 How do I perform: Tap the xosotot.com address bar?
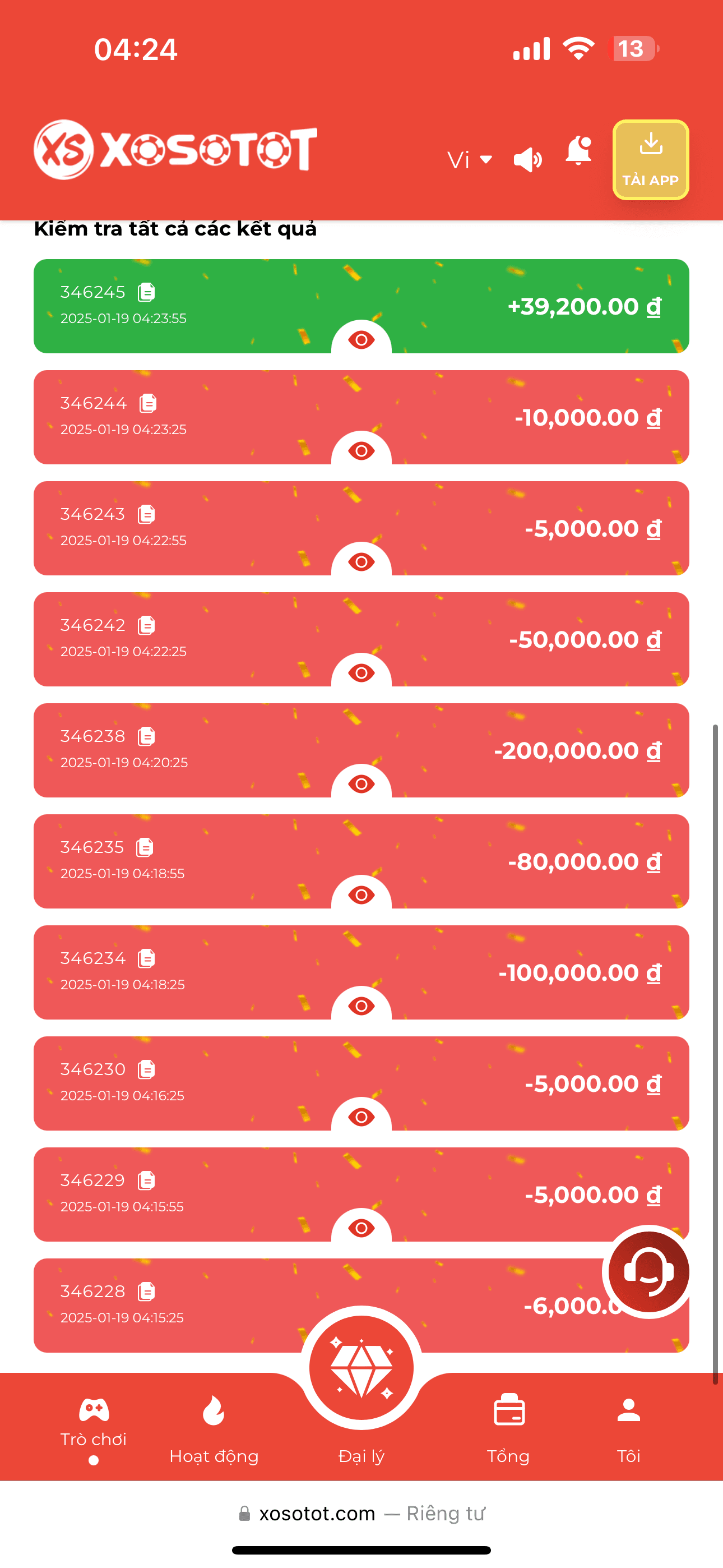(x=361, y=1513)
